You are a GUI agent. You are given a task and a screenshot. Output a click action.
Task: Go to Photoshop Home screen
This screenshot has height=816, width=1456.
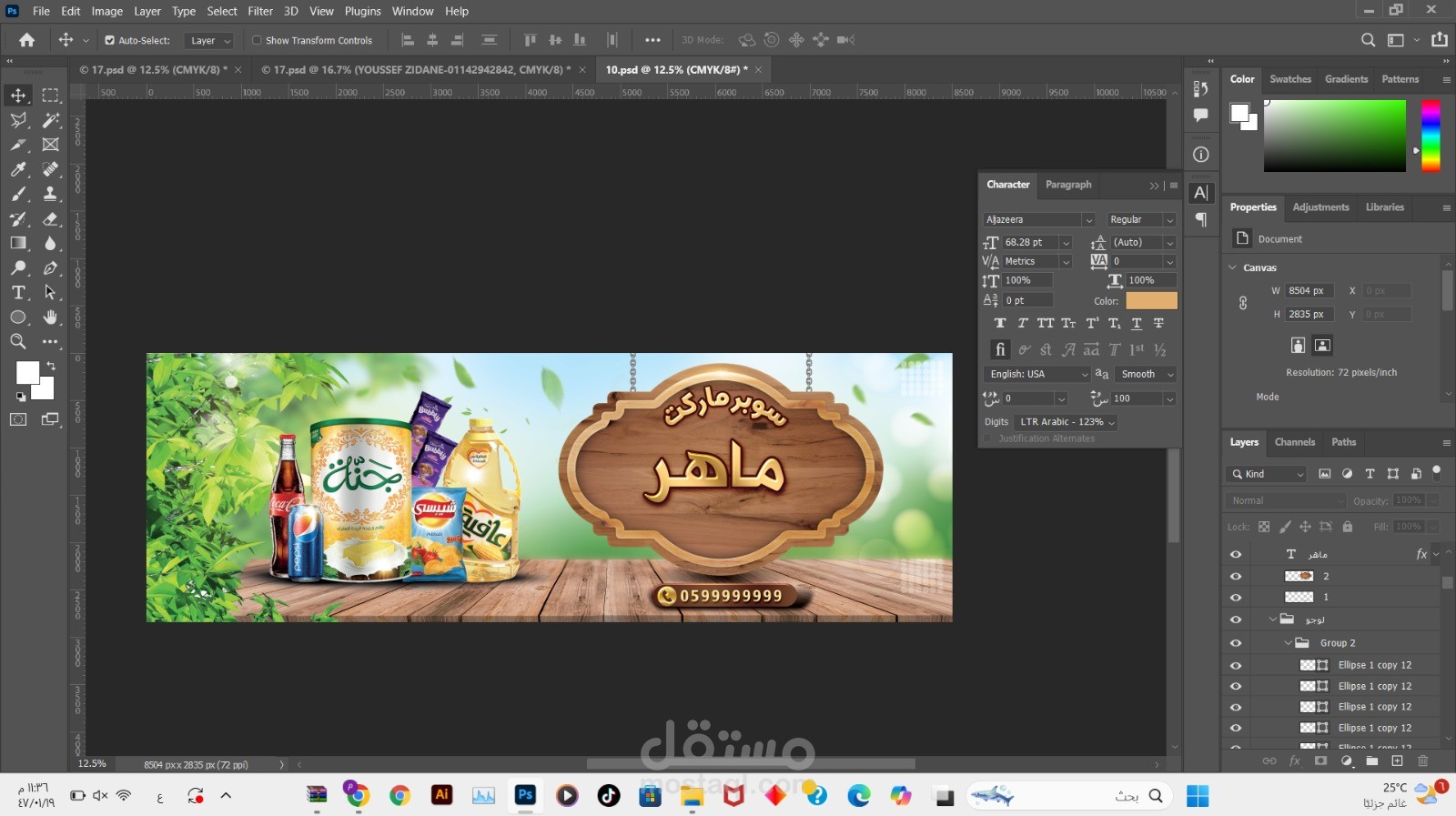pyautogui.click(x=27, y=40)
